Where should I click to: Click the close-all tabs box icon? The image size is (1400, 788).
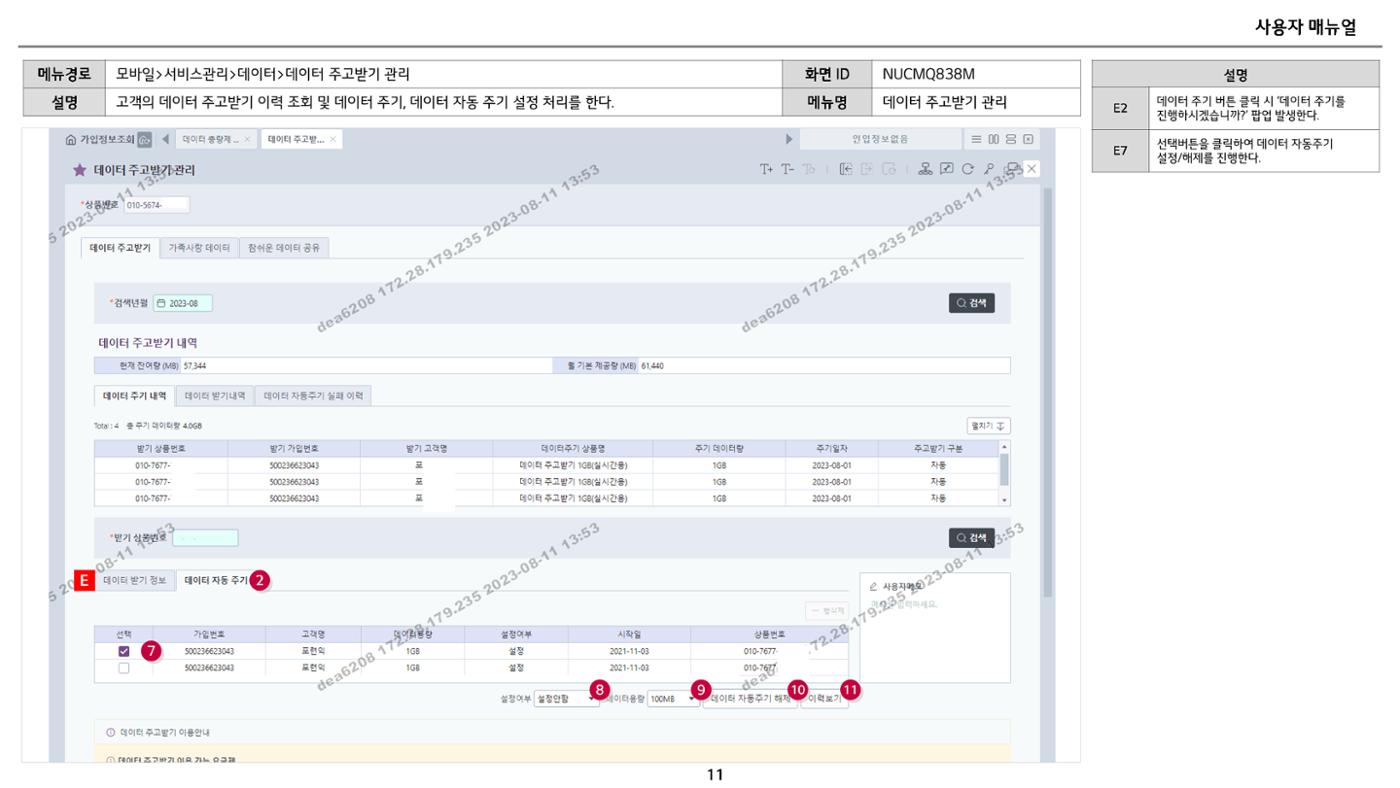coord(1026,139)
